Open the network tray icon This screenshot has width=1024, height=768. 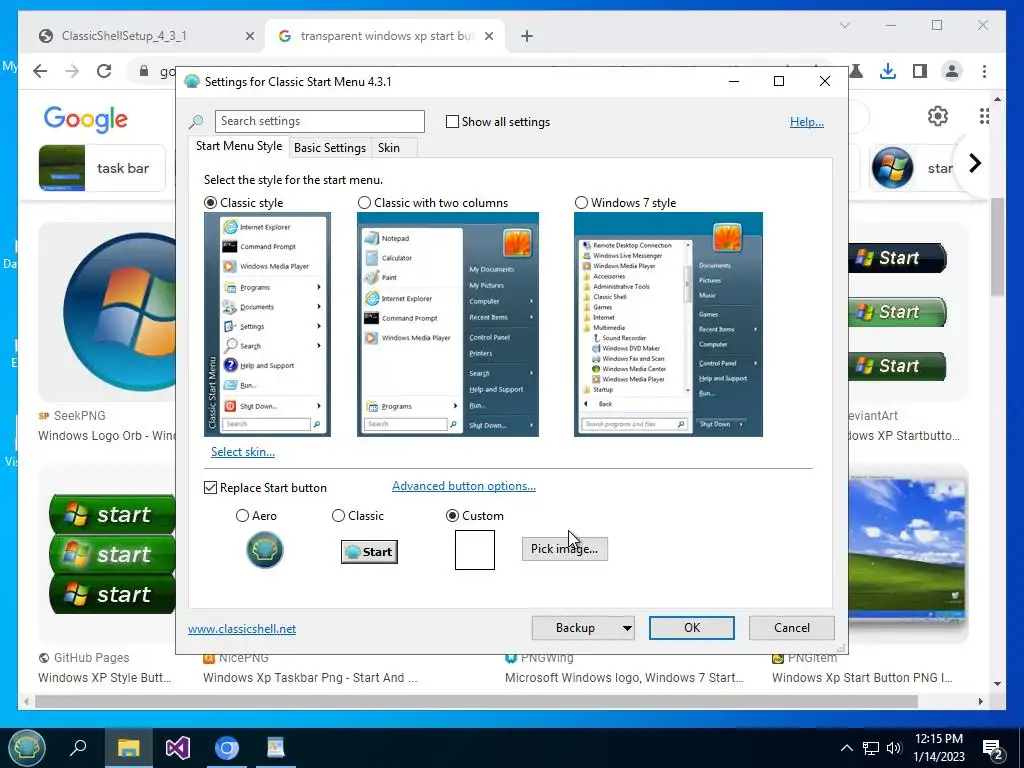point(871,748)
